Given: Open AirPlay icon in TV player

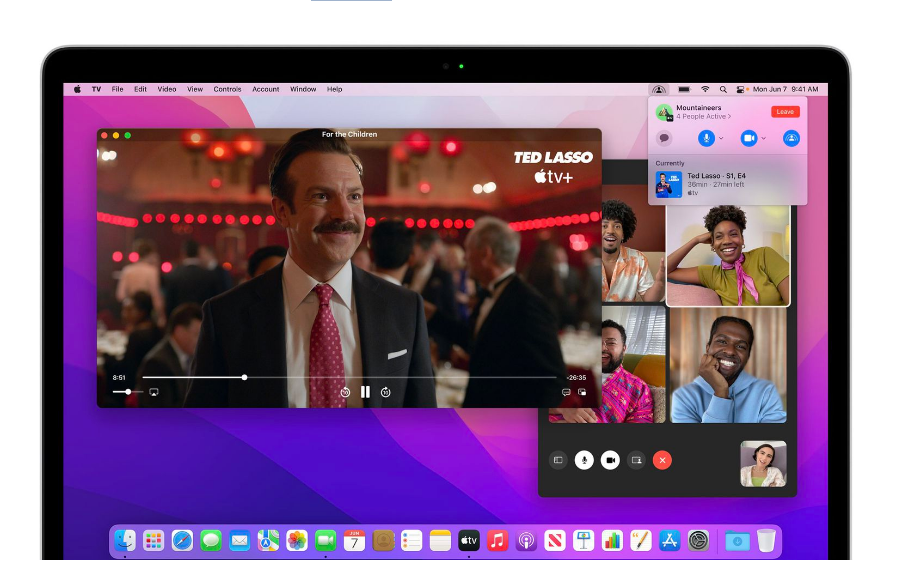Looking at the screenshot, I should coord(154,392).
